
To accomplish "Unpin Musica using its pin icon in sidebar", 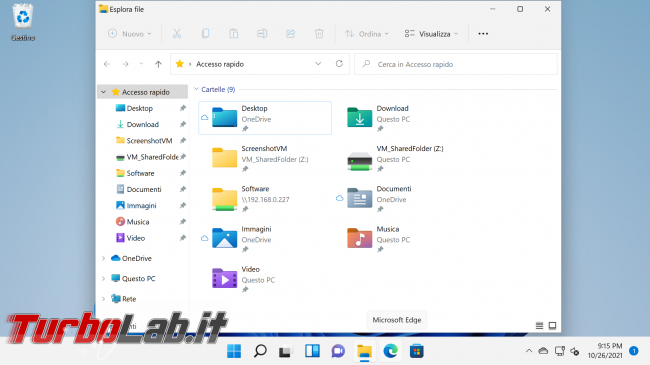I will 182,221.
